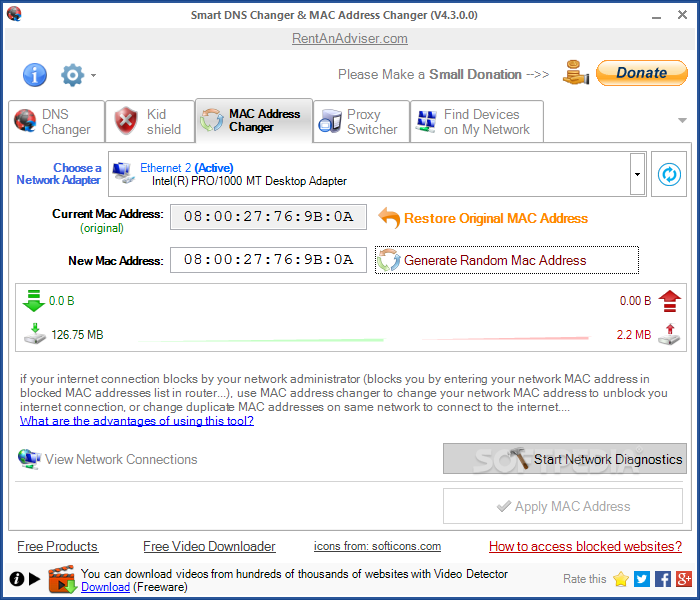Click Start Network Diagnostics button
Image resolution: width=700 pixels, height=600 pixels.
[x=565, y=458]
